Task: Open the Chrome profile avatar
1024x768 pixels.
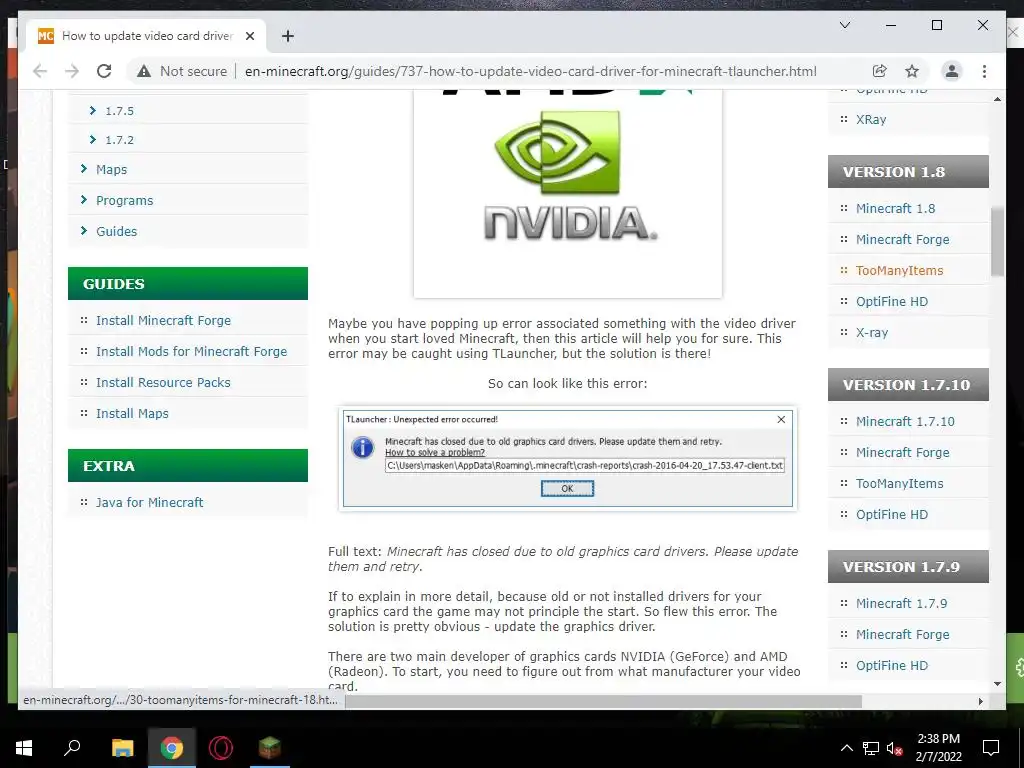Action: coord(952,71)
